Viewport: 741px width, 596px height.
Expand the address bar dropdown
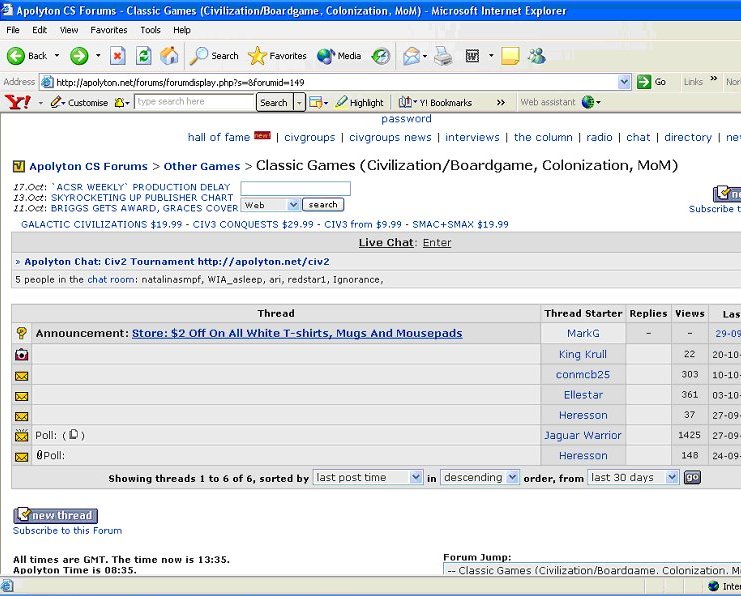point(624,82)
